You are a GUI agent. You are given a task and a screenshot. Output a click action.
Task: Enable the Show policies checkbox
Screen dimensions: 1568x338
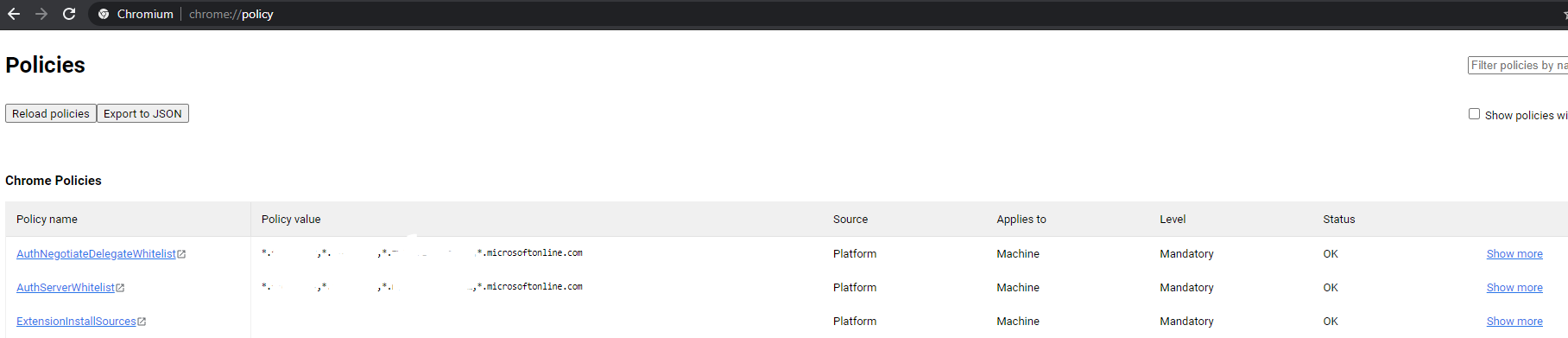coord(1474,114)
